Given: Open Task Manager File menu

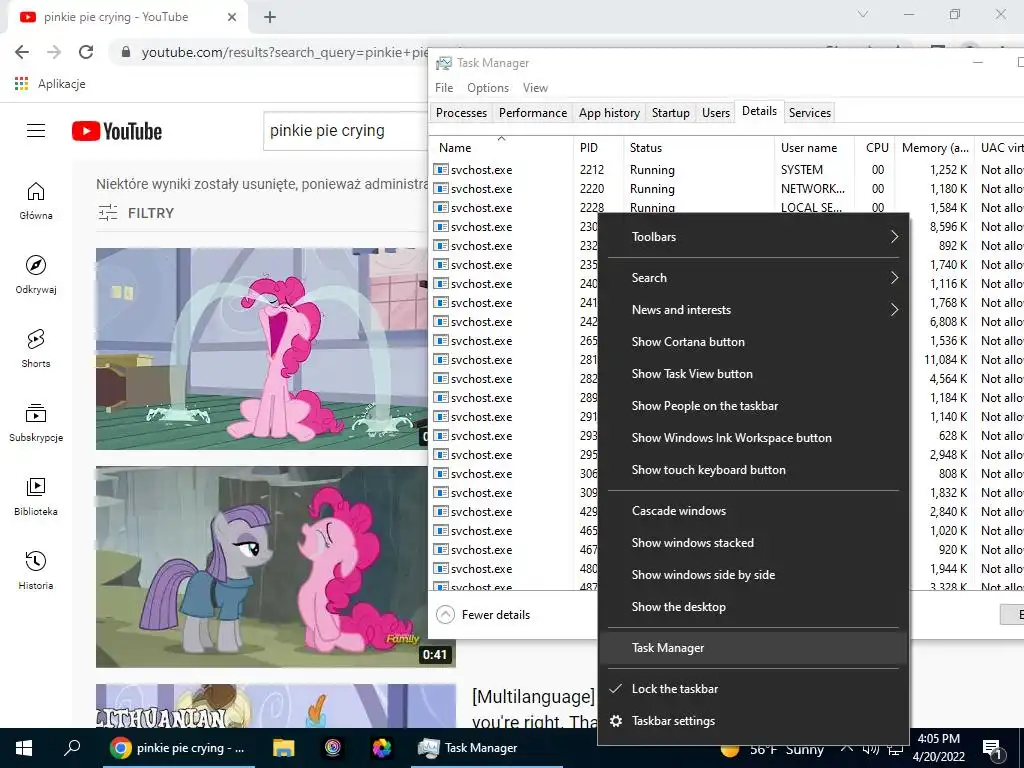Looking at the screenshot, I should (444, 88).
